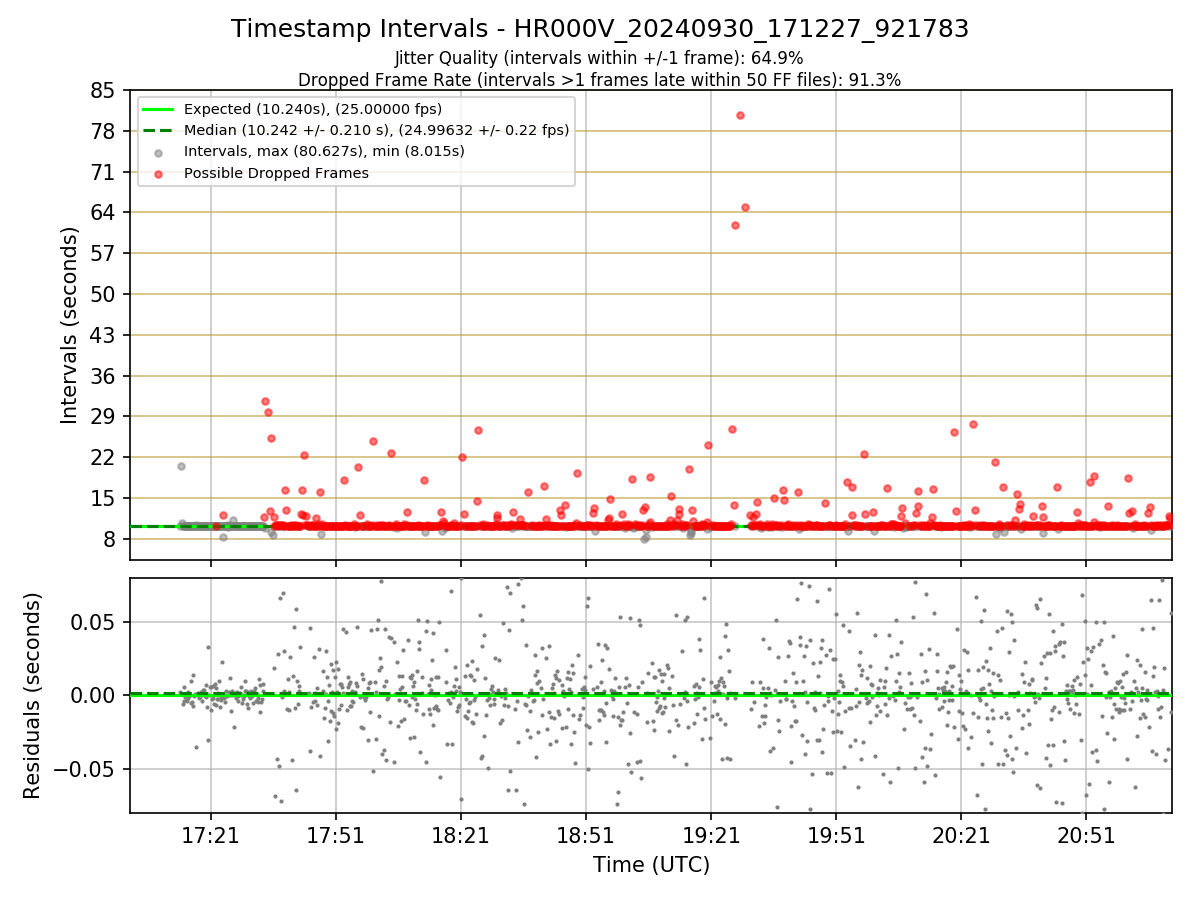Click the 50 tick on intervals axis

(104, 294)
